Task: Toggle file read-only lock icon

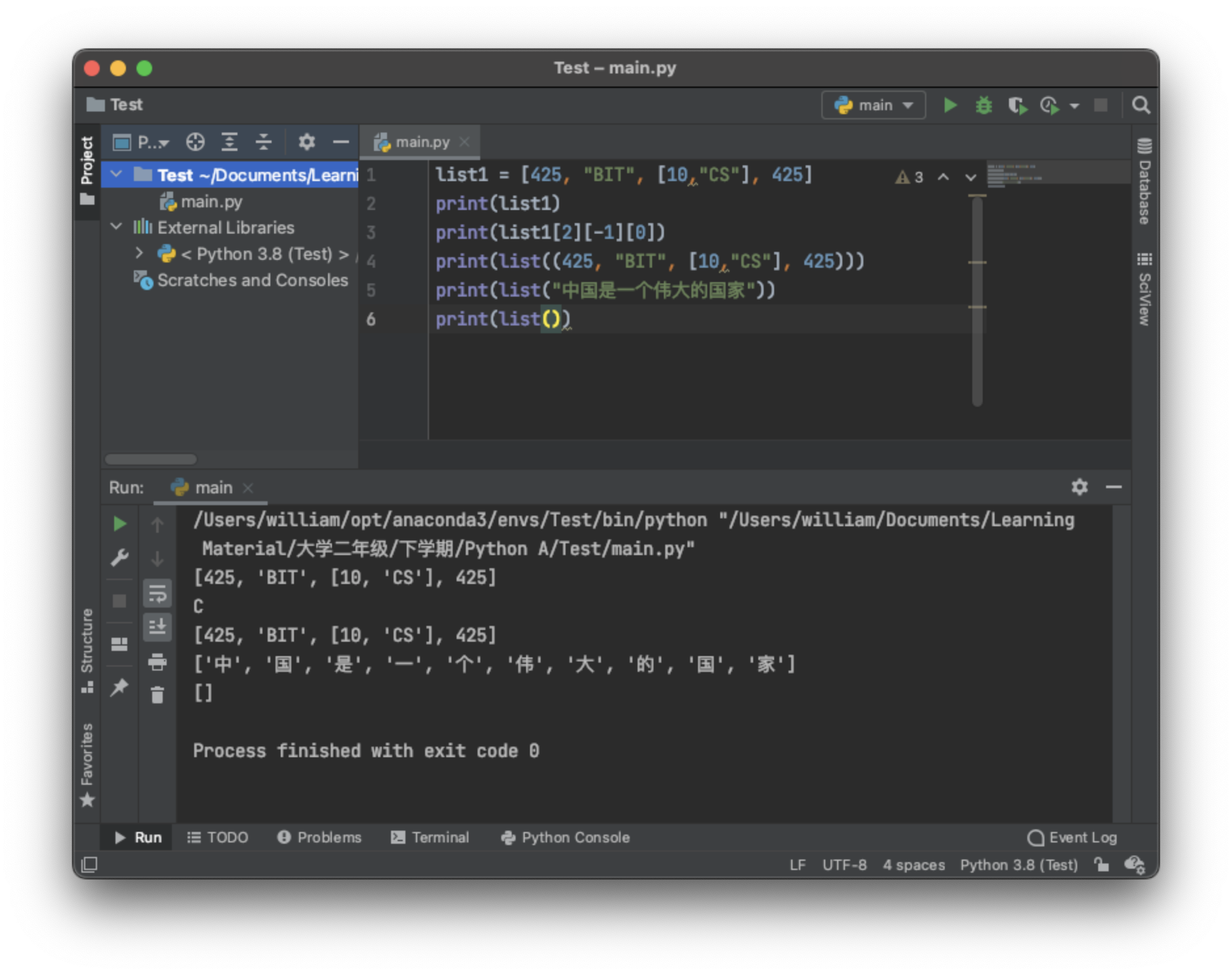Action: [x=1101, y=865]
